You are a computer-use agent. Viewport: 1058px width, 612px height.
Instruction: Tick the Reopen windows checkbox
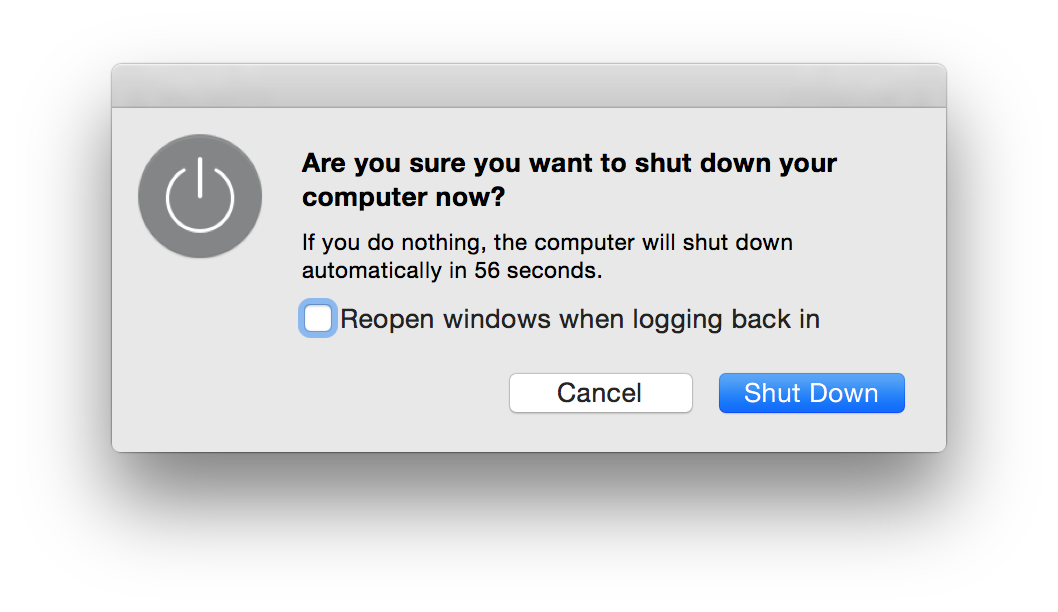coord(318,319)
